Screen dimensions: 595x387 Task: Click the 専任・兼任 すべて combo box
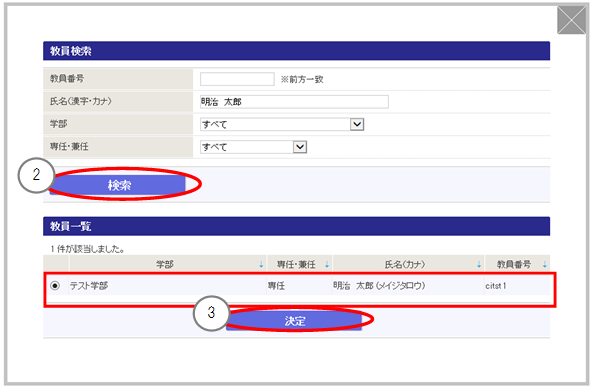pos(253,147)
